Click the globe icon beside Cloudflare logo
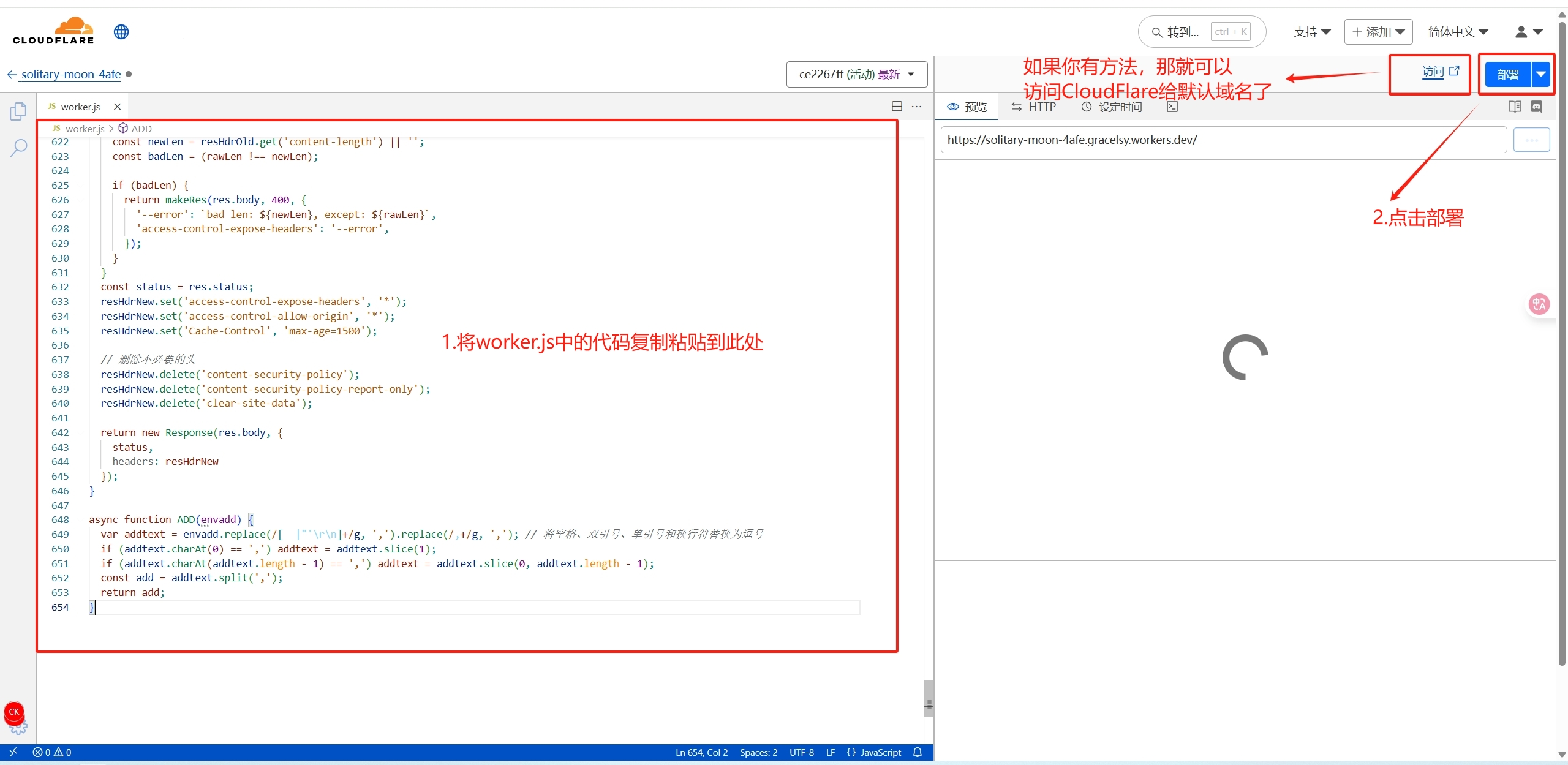The width and height of the screenshot is (1568, 765). tap(121, 32)
